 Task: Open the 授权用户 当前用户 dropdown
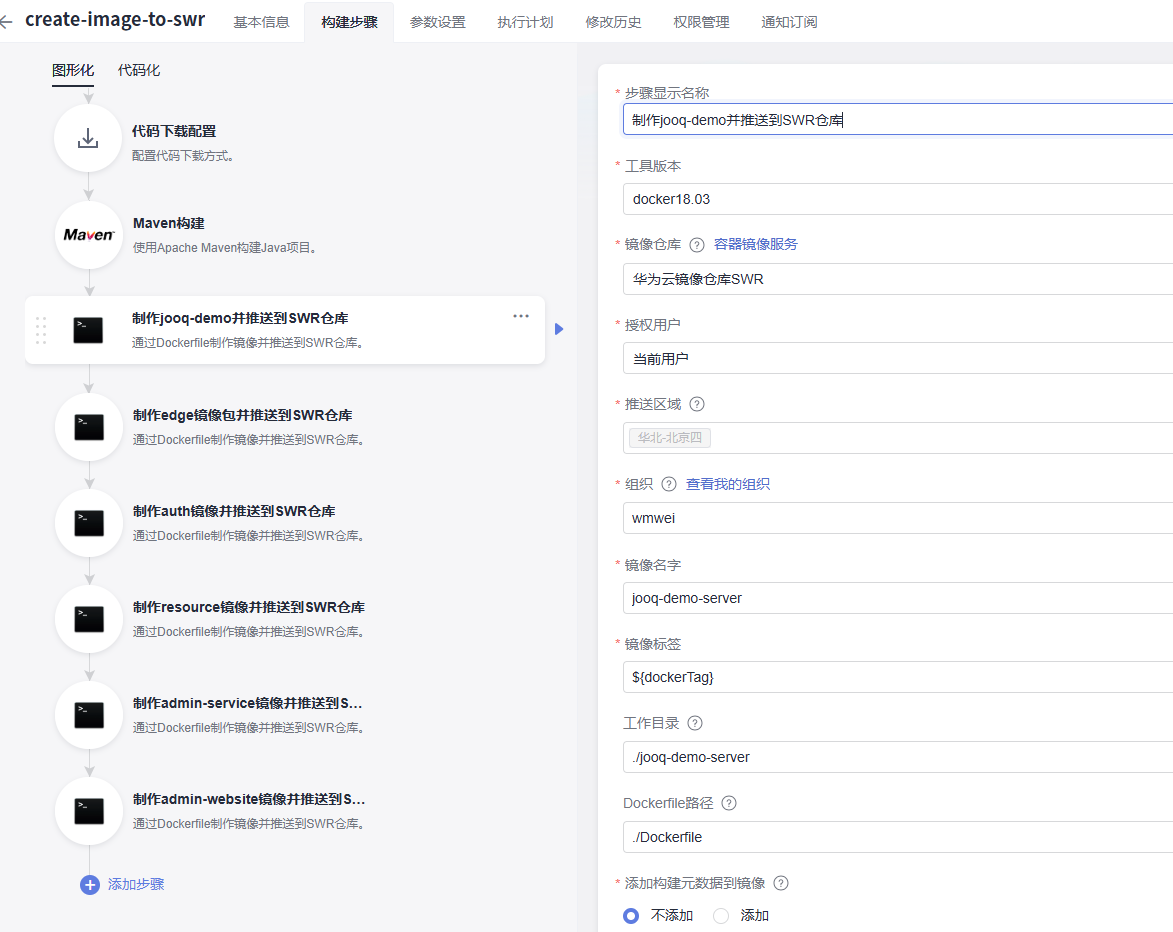coord(898,358)
